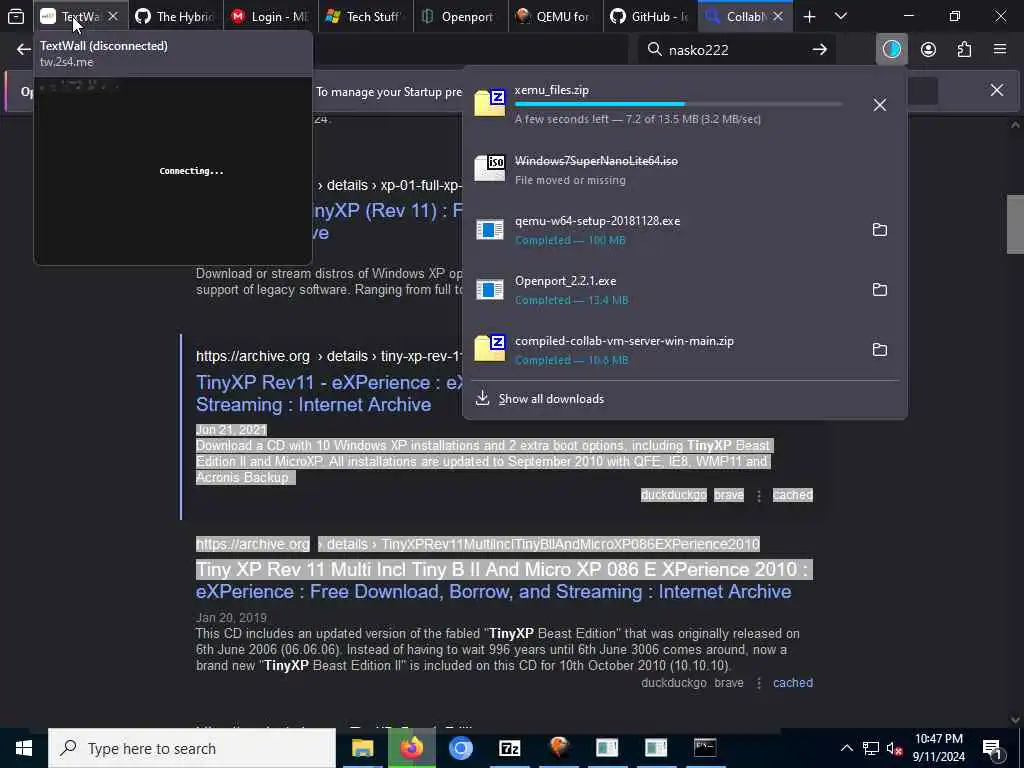This screenshot has width=1024, height=768.
Task: Click the highlighted brave source link
Action: tap(729, 494)
